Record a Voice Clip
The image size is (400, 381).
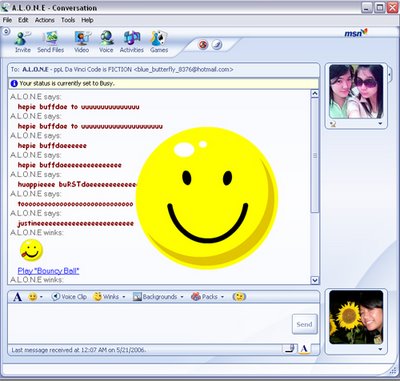(69, 297)
